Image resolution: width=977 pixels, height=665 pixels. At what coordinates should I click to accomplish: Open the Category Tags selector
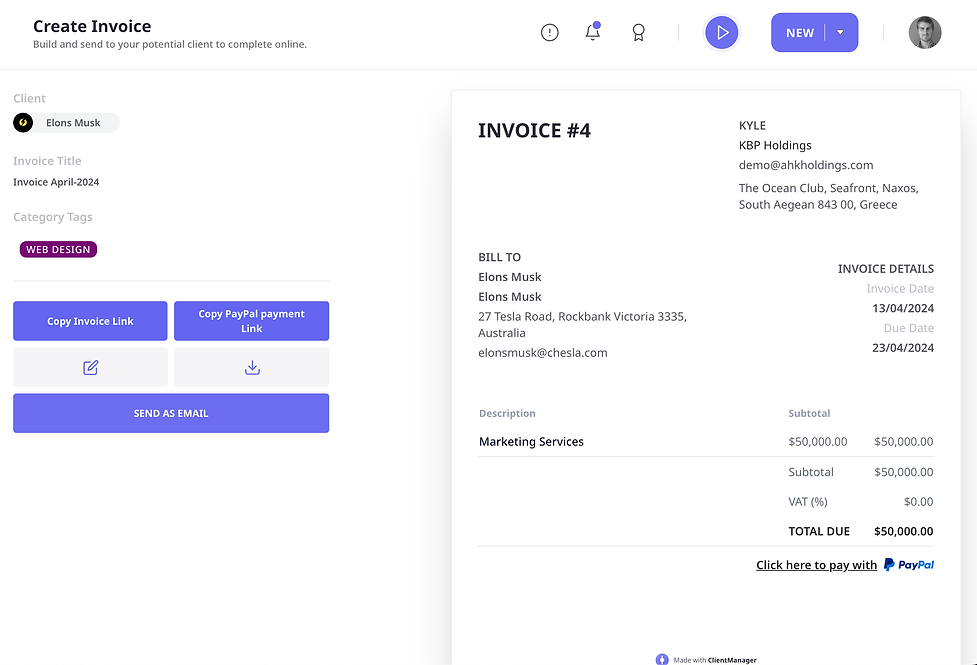(x=52, y=216)
